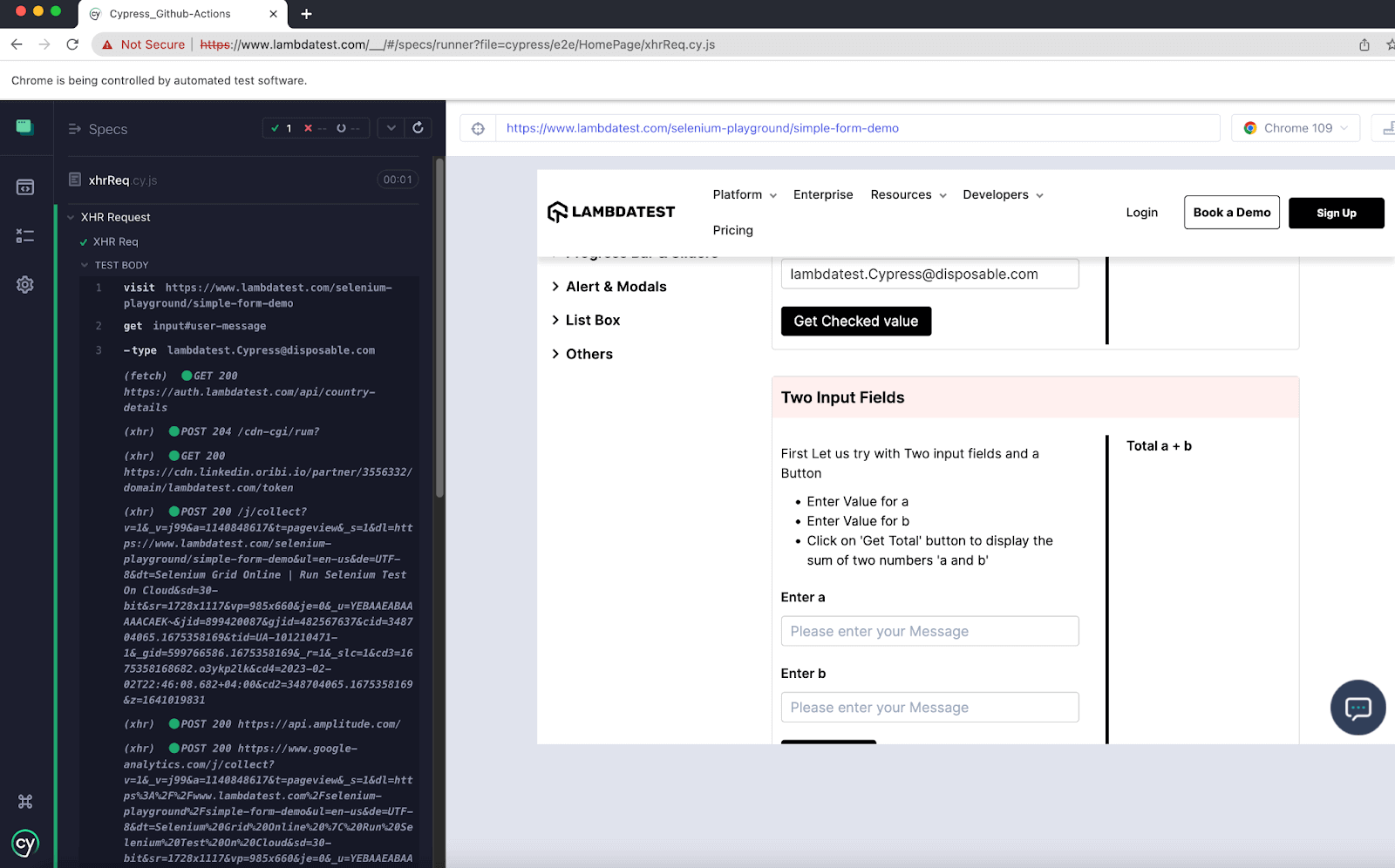The width and height of the screenshot is (1395, 868).
Task: Click the browser back arrow
Action: click(17, 44)
